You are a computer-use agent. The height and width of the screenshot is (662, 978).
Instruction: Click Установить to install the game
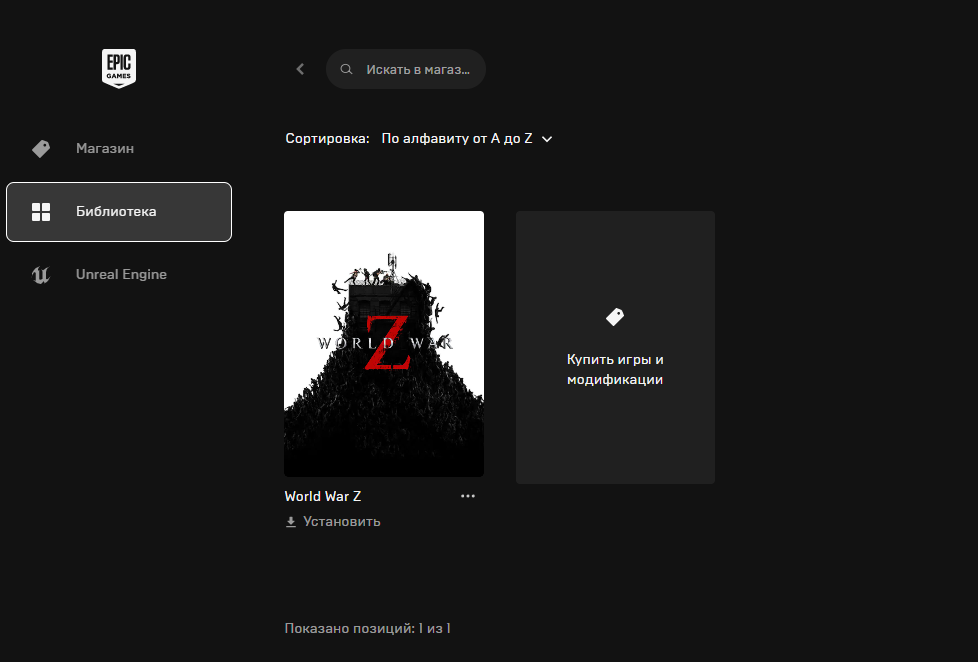click(x=341, y=522)
